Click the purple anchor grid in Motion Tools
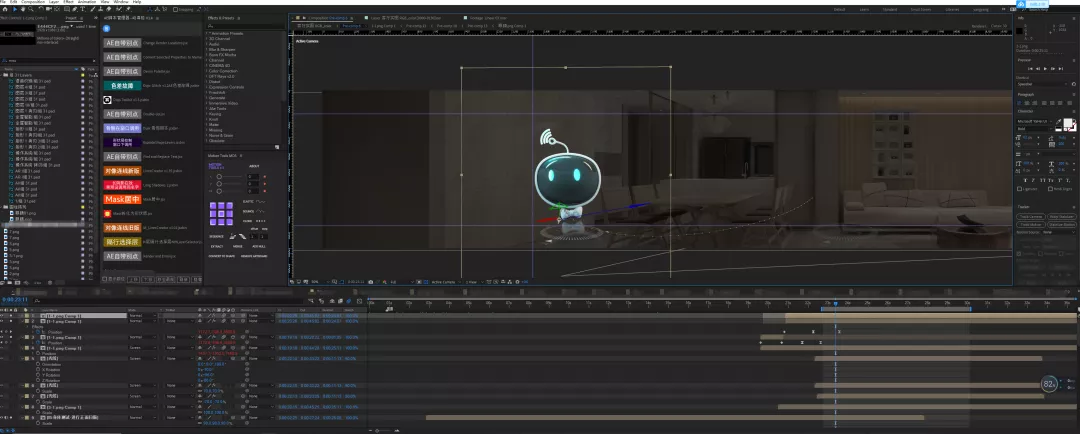This screenshot has height=434, width=1080. [x=222, y=214]
